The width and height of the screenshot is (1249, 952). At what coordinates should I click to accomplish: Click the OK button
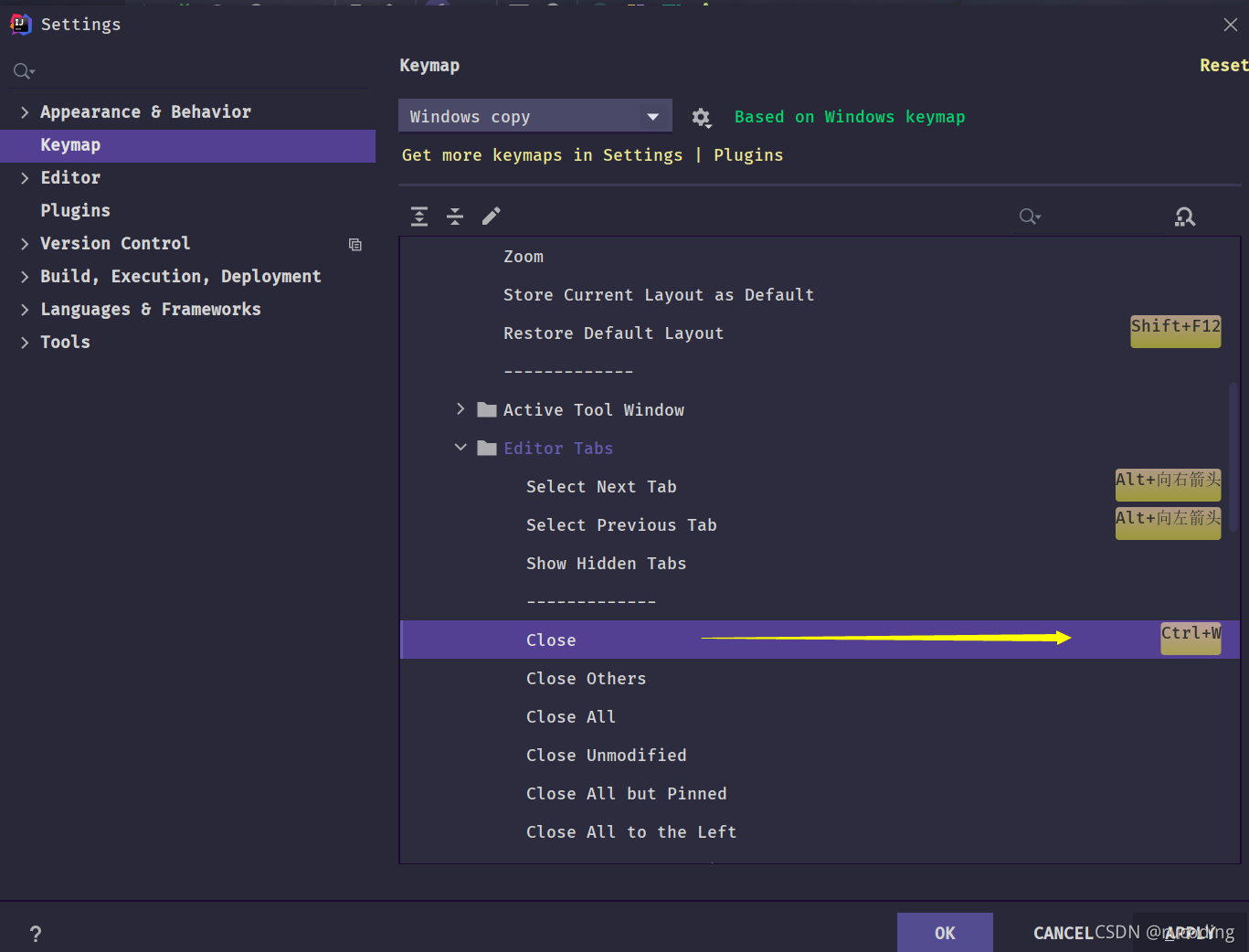pyautogui.click(x=945, y=933)
